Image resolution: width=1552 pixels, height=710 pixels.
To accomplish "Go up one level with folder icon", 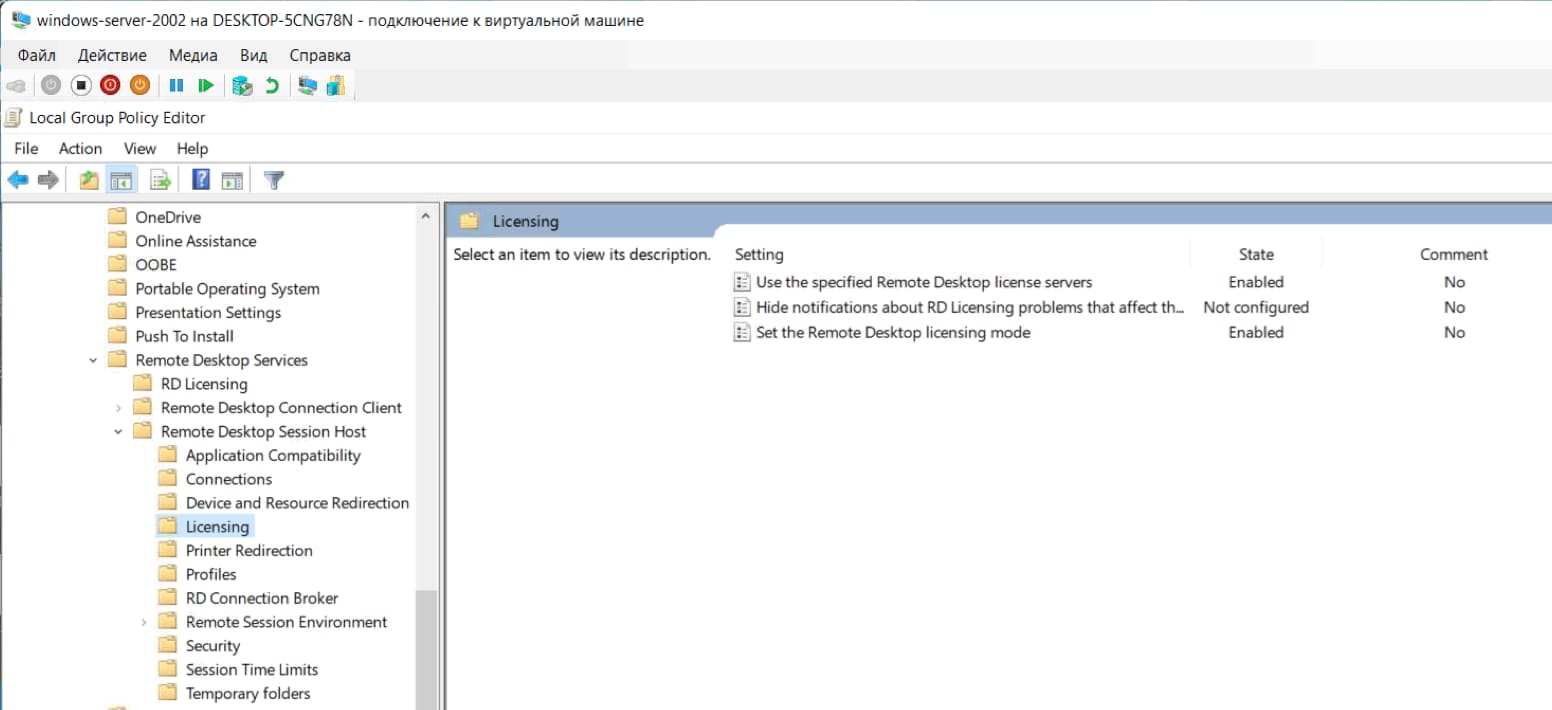I will point(90,180).
